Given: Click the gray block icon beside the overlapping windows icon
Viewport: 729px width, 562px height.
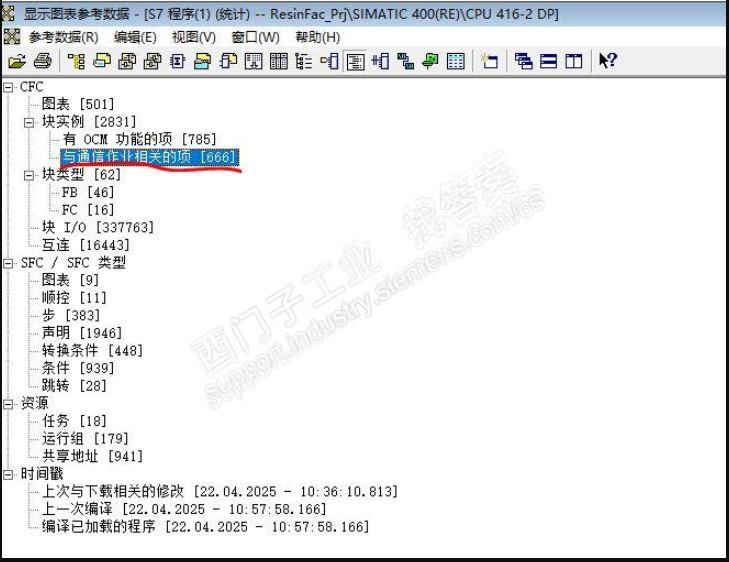Looking at the screenshot, I should pos(127,61).
